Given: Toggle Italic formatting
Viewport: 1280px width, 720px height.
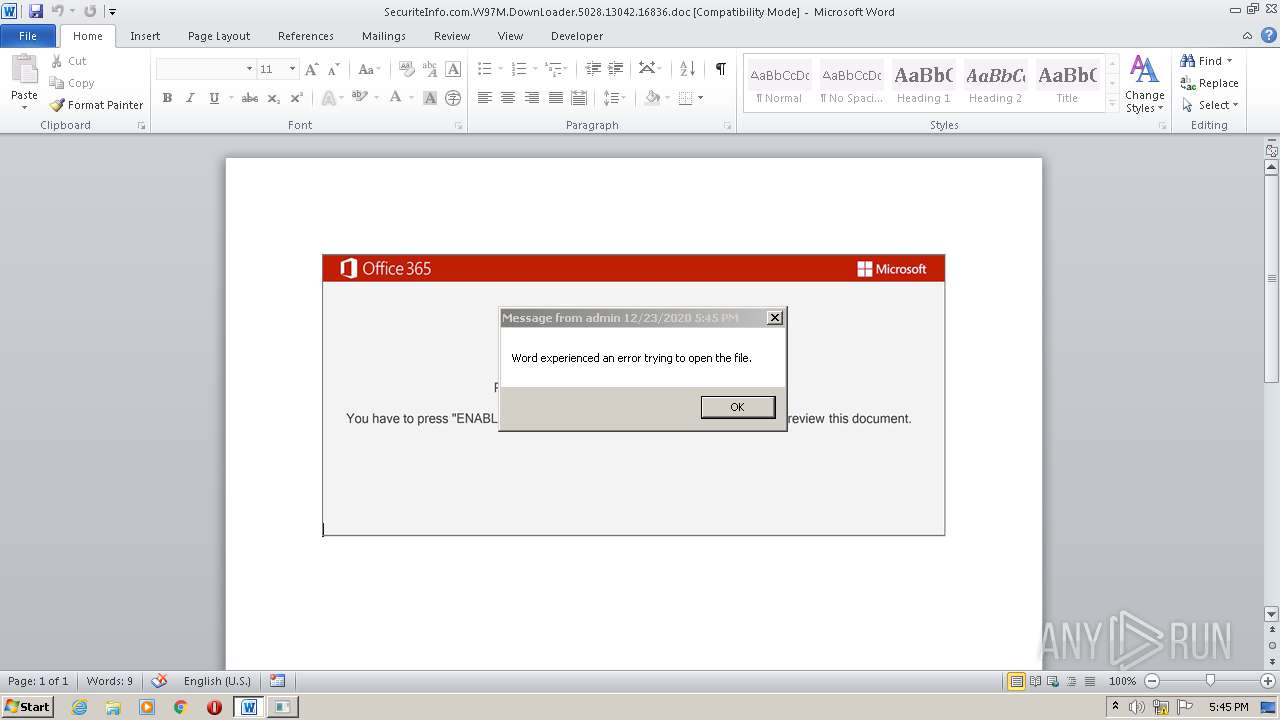Looking at the screenshot, I should [190, 98].
